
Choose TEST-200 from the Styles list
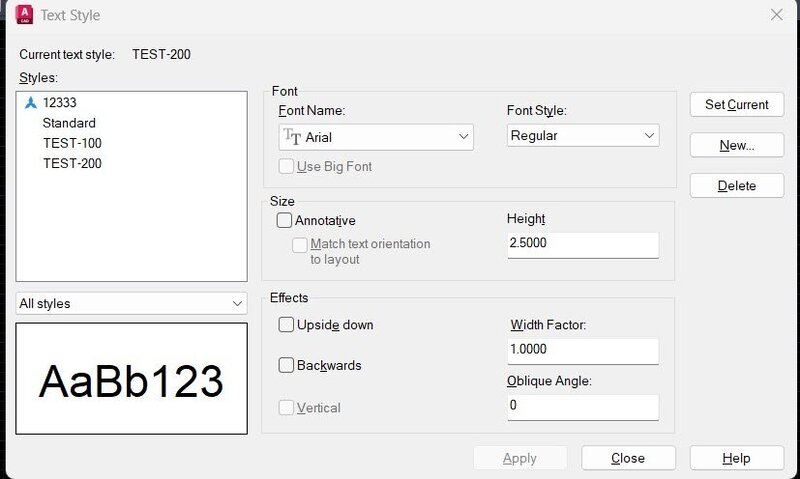[72, 163]
